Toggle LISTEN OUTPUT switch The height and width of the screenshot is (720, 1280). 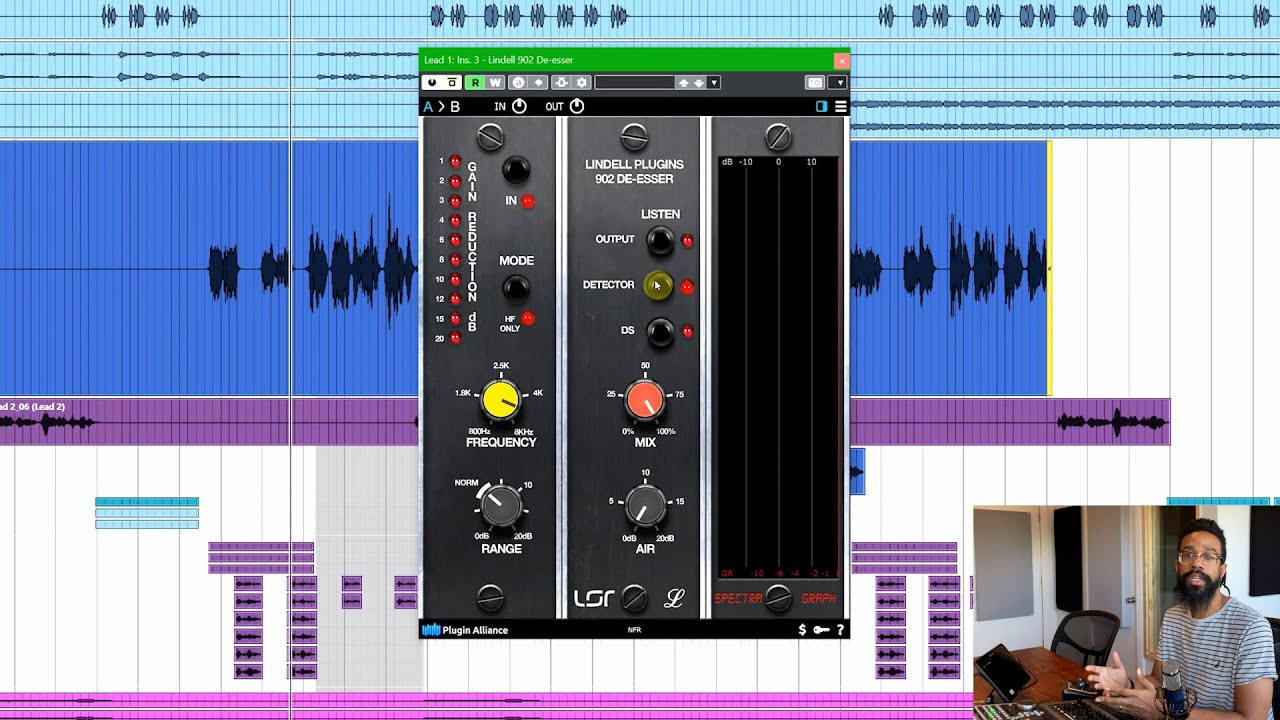click(660, 240)
